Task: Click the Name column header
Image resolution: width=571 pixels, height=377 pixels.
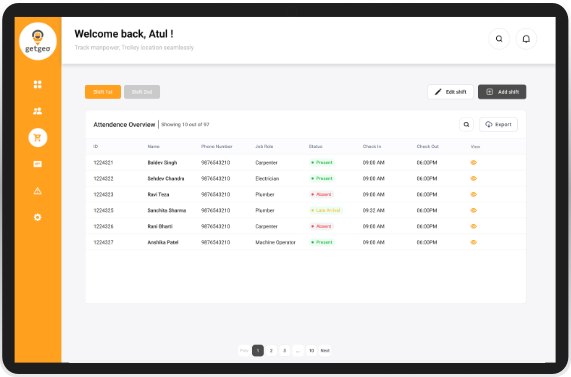Action: (x=154, y=146)
